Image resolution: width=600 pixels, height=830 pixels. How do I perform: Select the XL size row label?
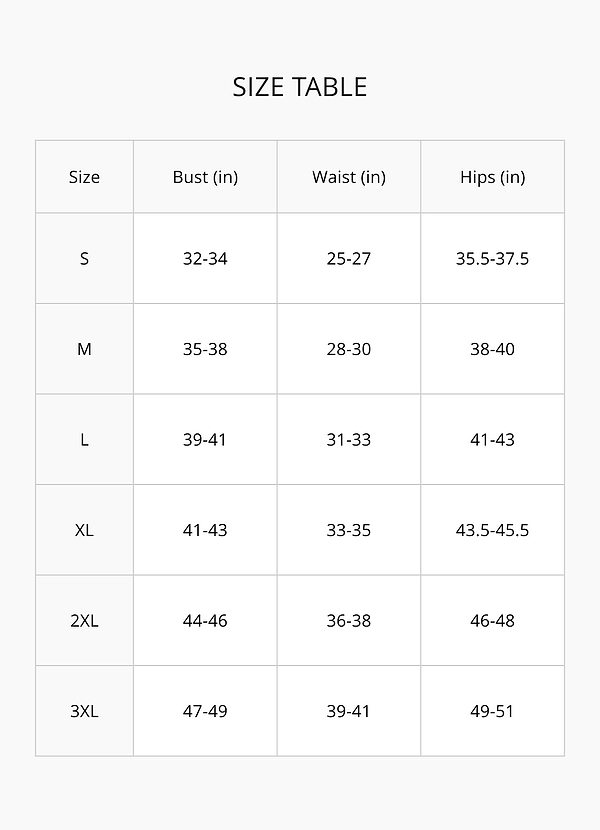(84, 530)
